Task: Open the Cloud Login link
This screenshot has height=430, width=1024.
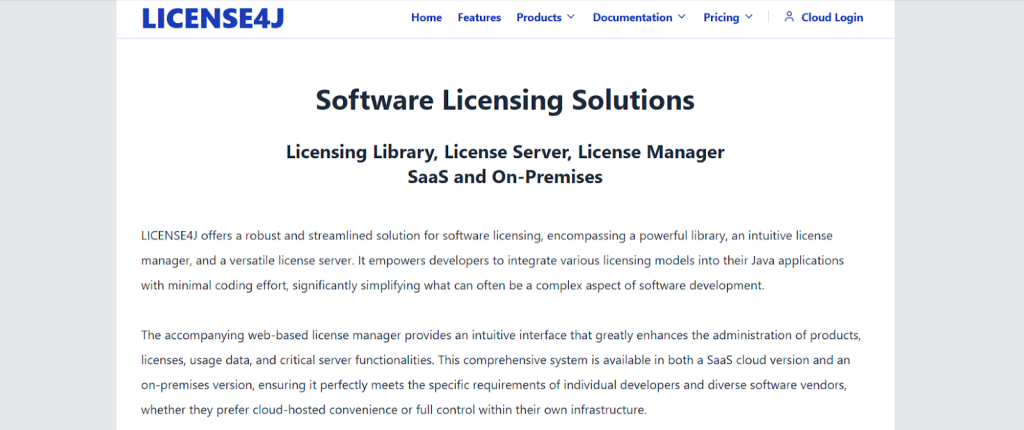Action: [832, 18]
